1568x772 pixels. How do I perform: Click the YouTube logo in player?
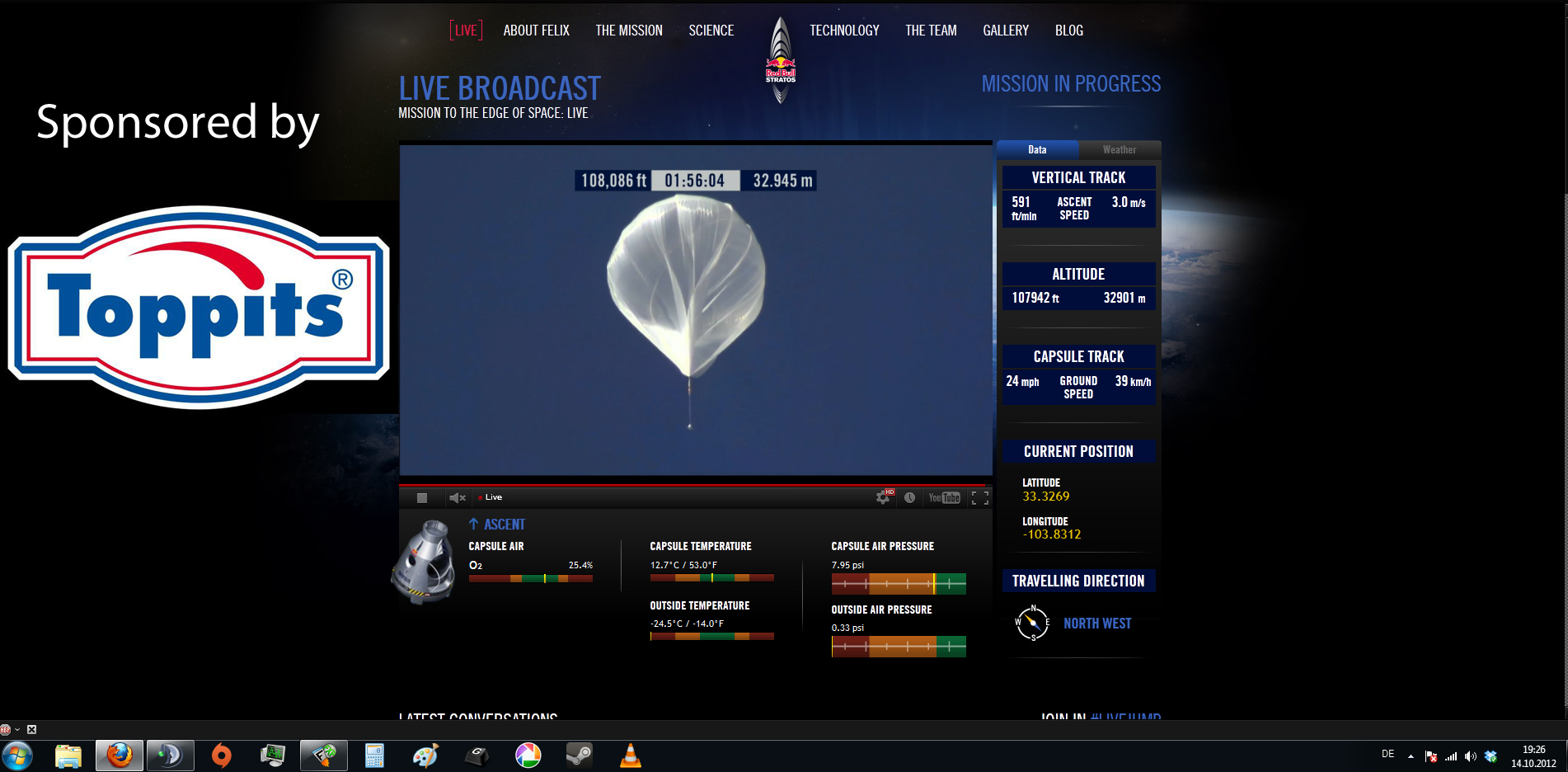[944, 497]
